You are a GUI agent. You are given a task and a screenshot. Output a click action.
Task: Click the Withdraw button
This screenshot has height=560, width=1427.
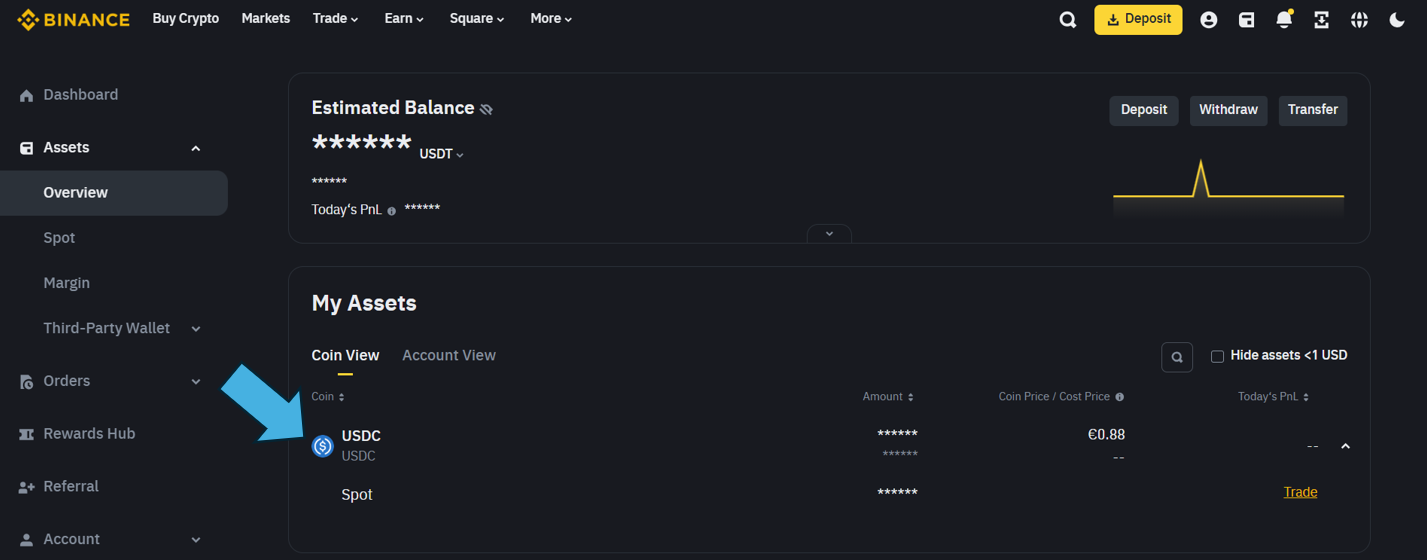pyautogui.click(x=1228, y=110)
